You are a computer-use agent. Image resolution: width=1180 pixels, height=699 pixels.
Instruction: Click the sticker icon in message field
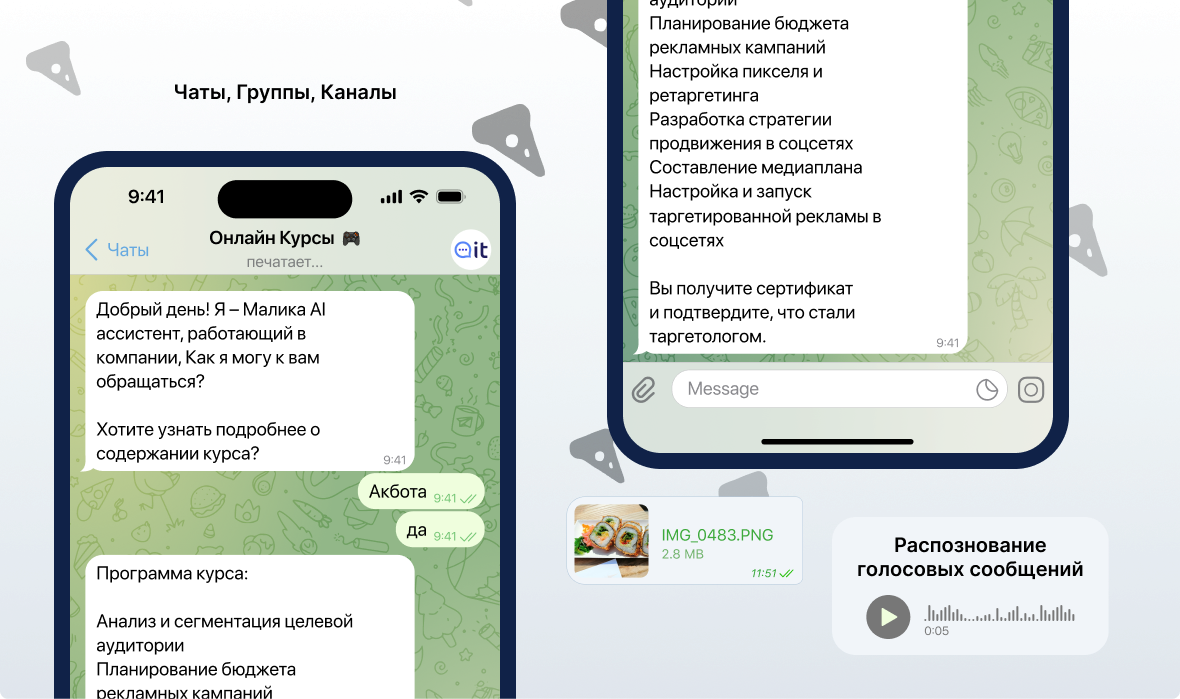(x=986, y=389)
